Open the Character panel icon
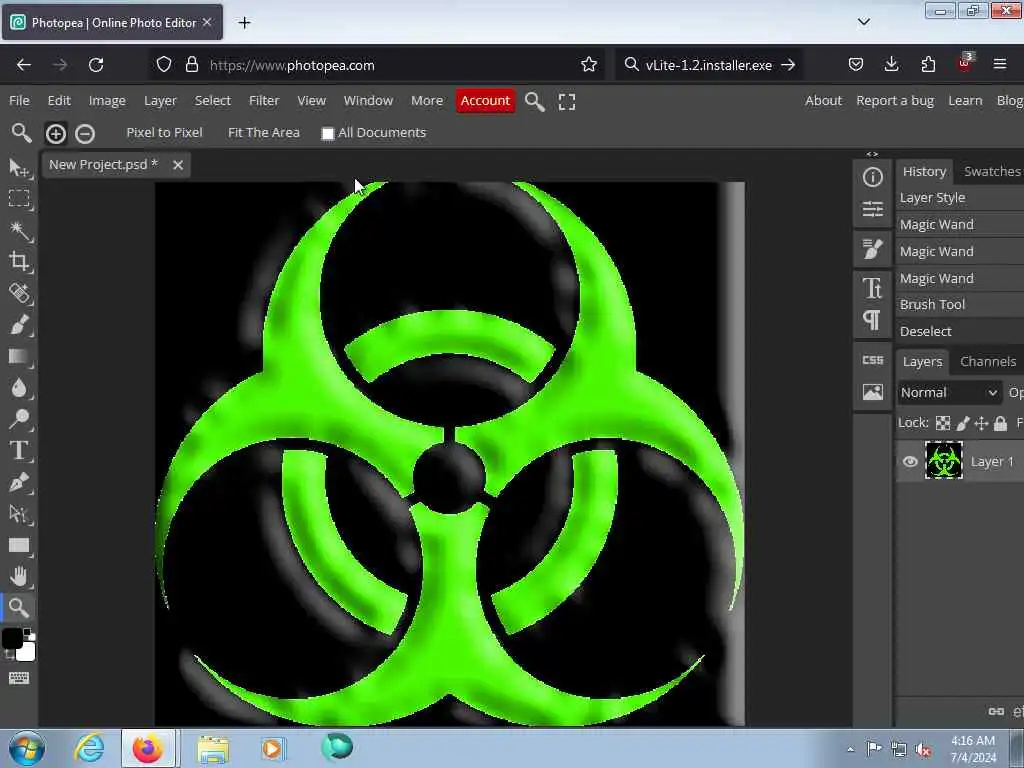 [x=872, y=288]
